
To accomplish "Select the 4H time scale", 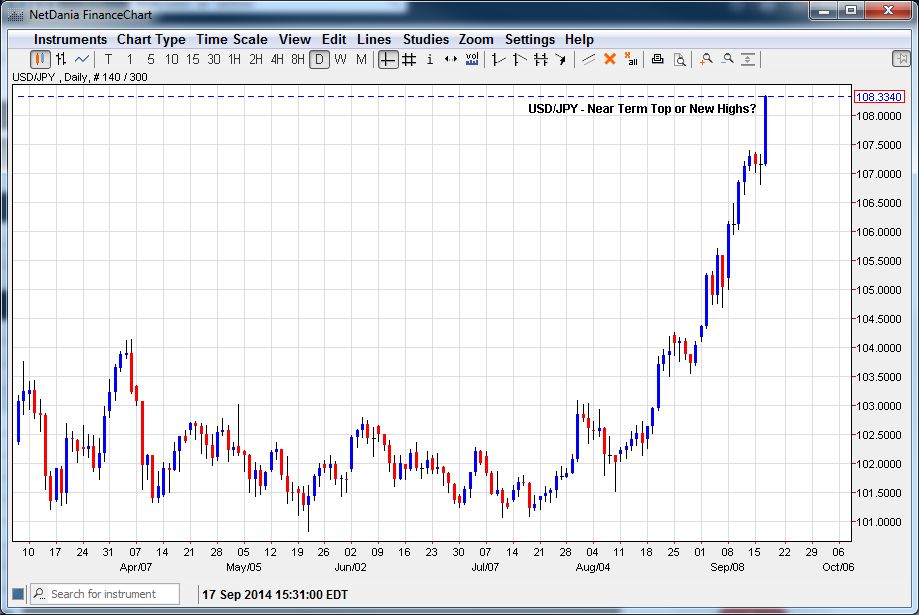I will click(x=277, y=59).
